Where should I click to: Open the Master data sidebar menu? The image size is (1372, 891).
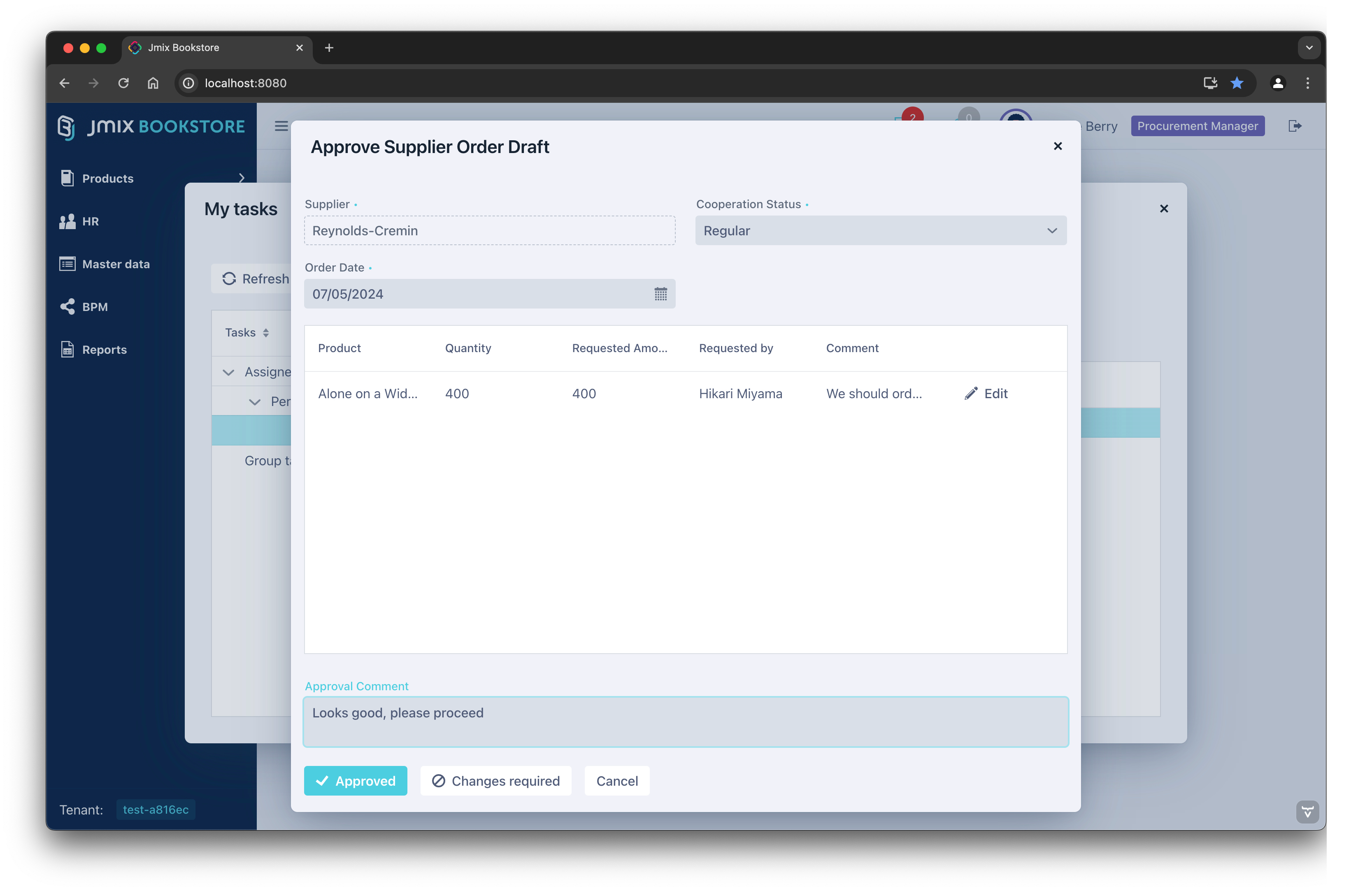pyautogui.click(x=115, y=264)
